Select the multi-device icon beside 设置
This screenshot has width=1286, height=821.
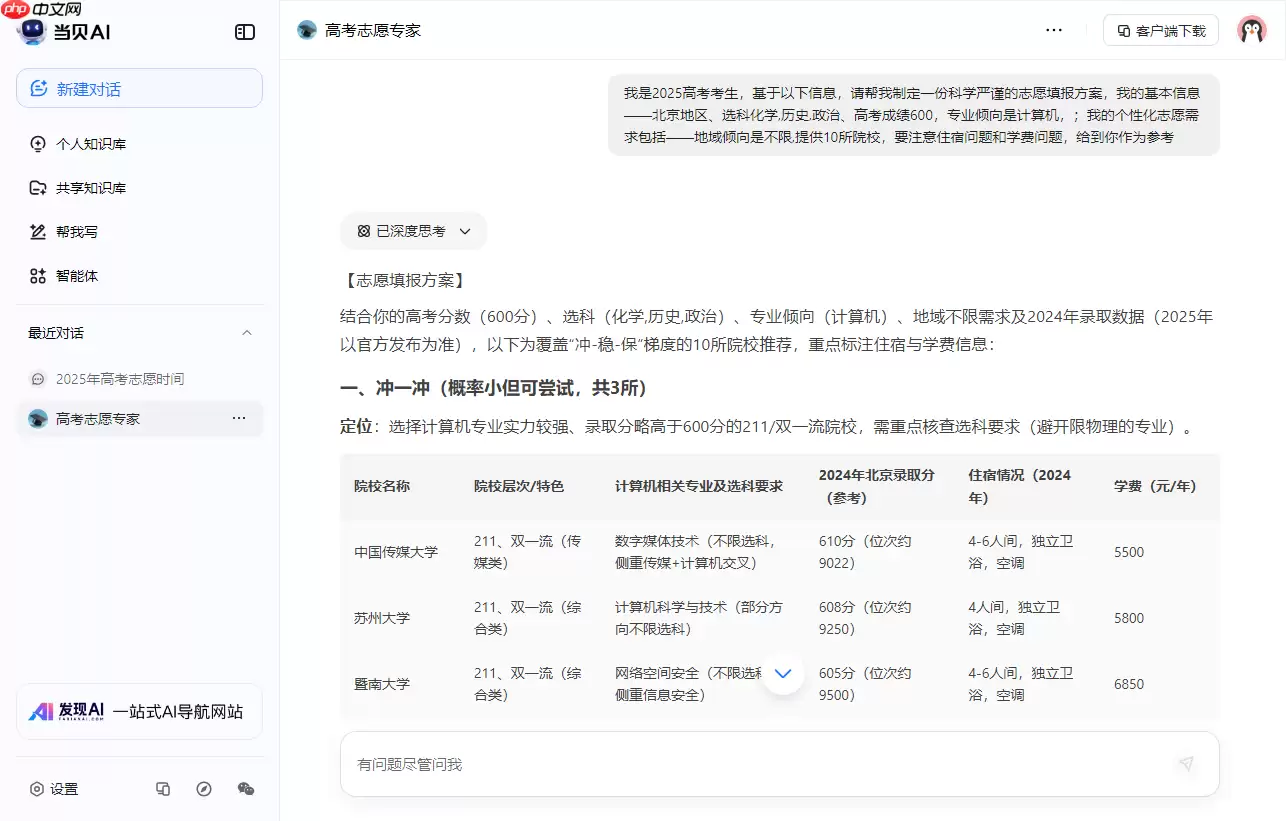[x=163, y=789]
